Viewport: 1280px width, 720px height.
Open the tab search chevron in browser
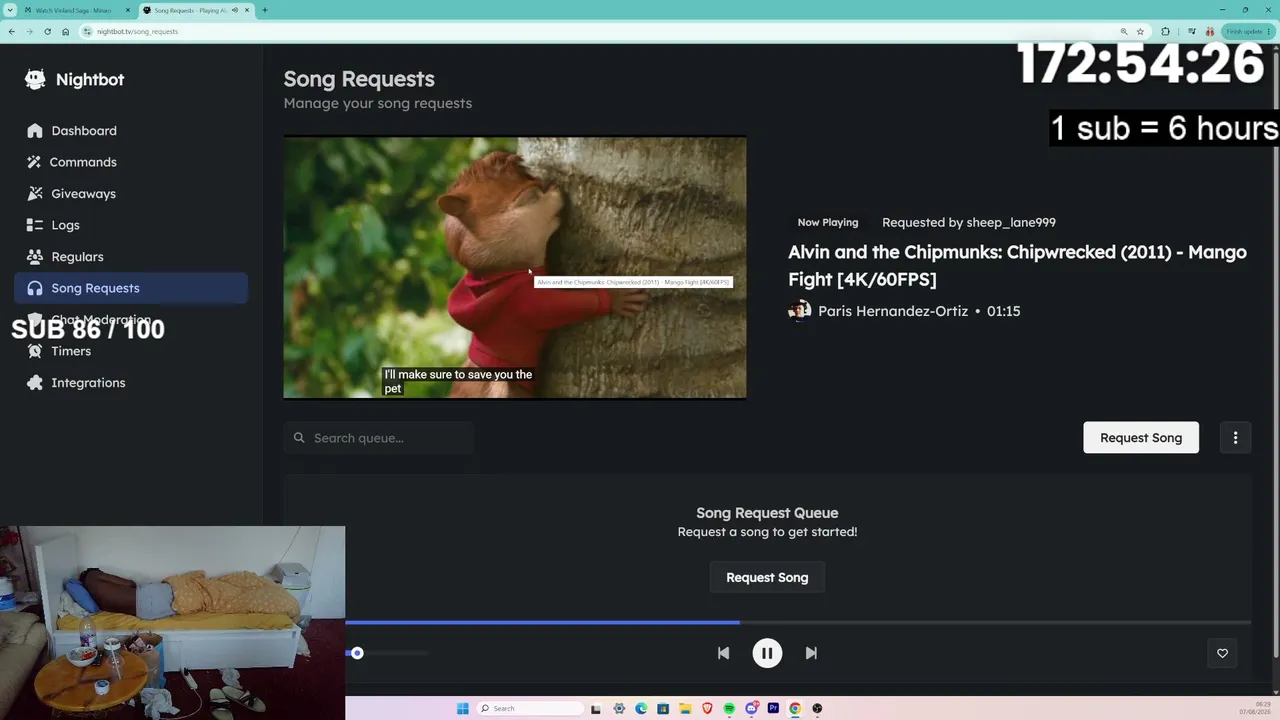10,10
